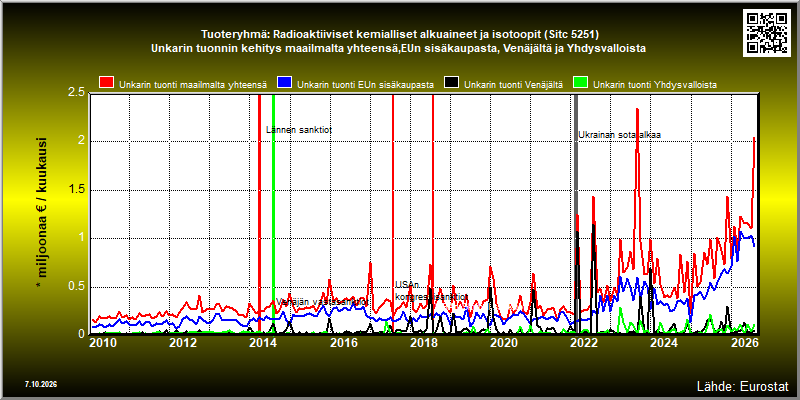This screenshot has width=800, height=400.
Task: Click the chart title line 'Tuoteryhmä: Radioaktiiviset'
Action: click(x=399, y=34)
